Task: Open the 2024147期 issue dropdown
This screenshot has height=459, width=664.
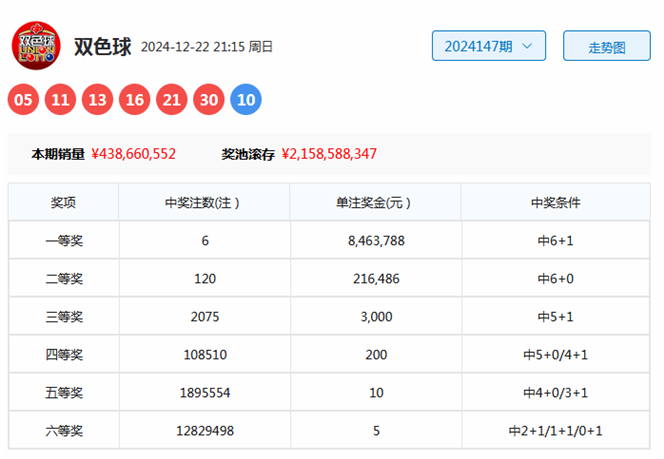Action: click(488, 46)
